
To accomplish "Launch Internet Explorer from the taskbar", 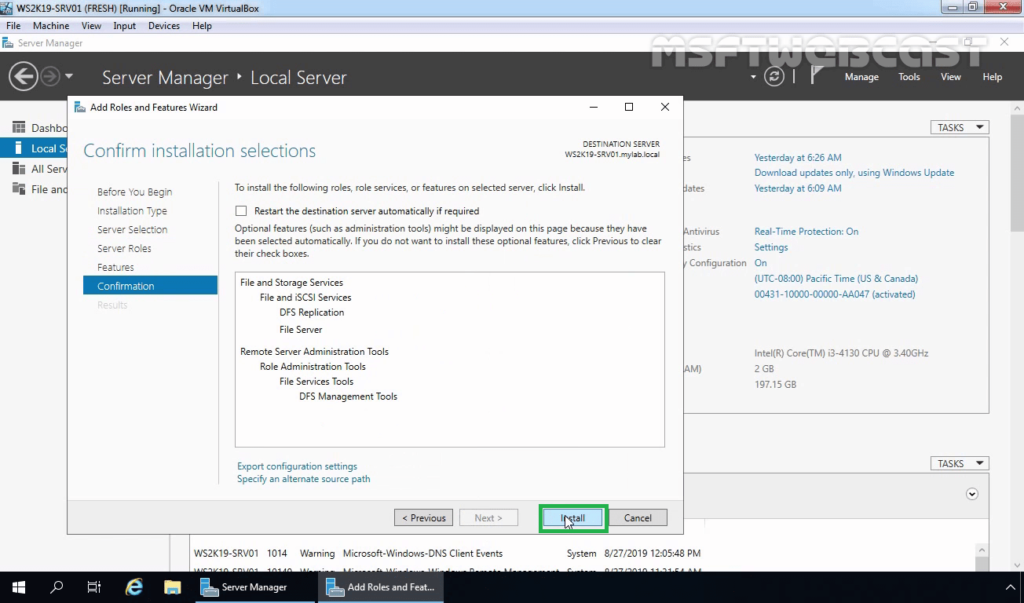I will coord(134,587).
